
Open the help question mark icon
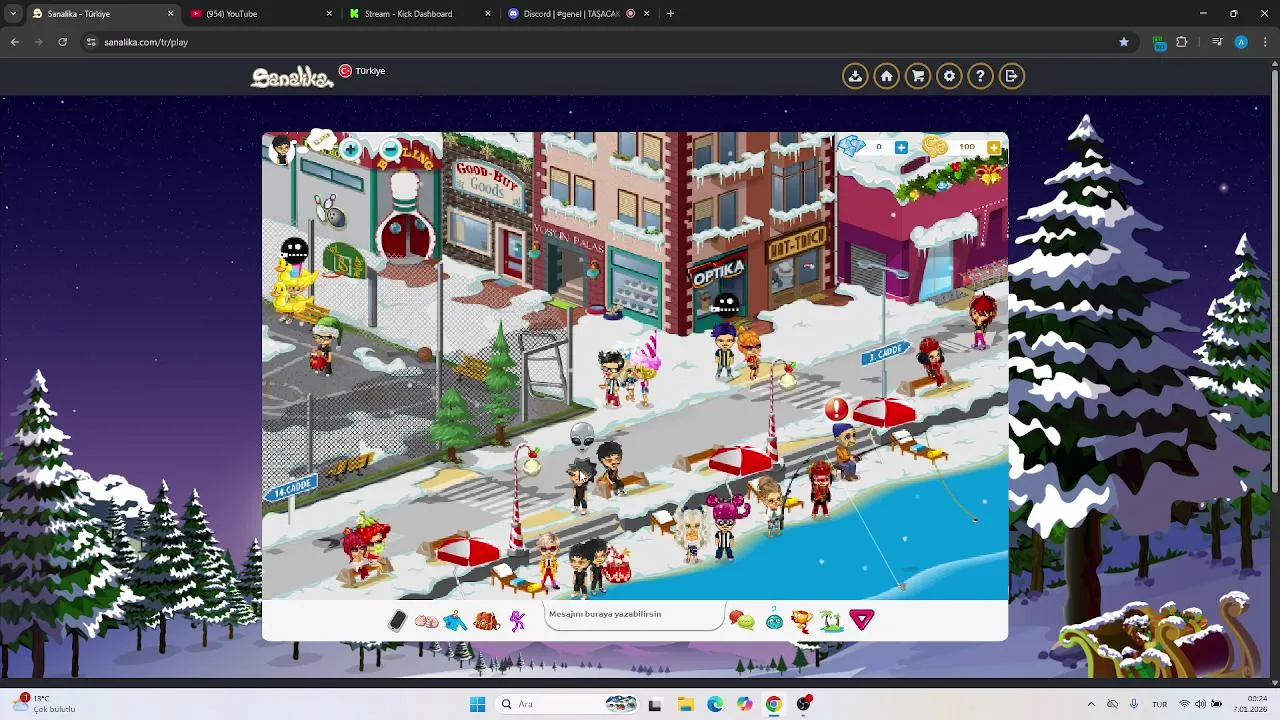(x=980, y=76)
